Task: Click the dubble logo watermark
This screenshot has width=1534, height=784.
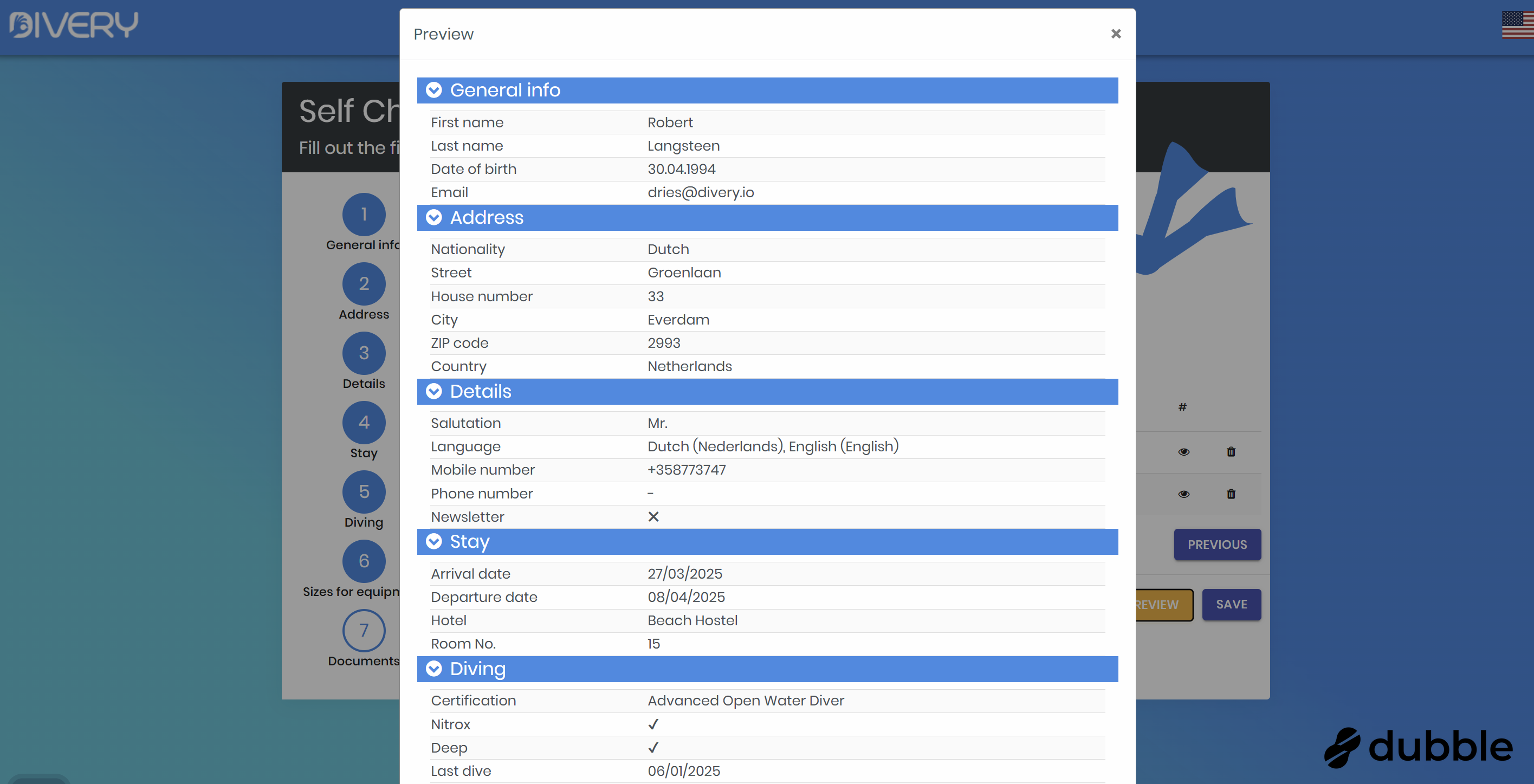Action: pos(1418,747)
